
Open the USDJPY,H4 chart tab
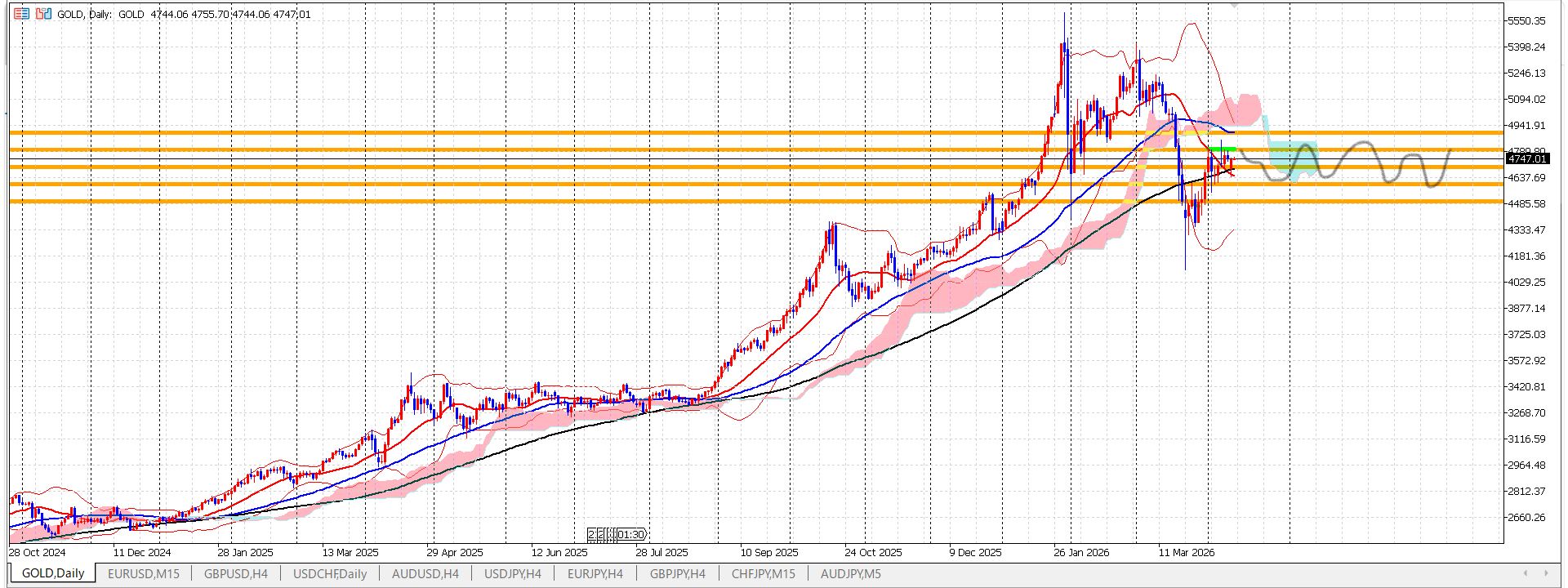pos(513,574)
